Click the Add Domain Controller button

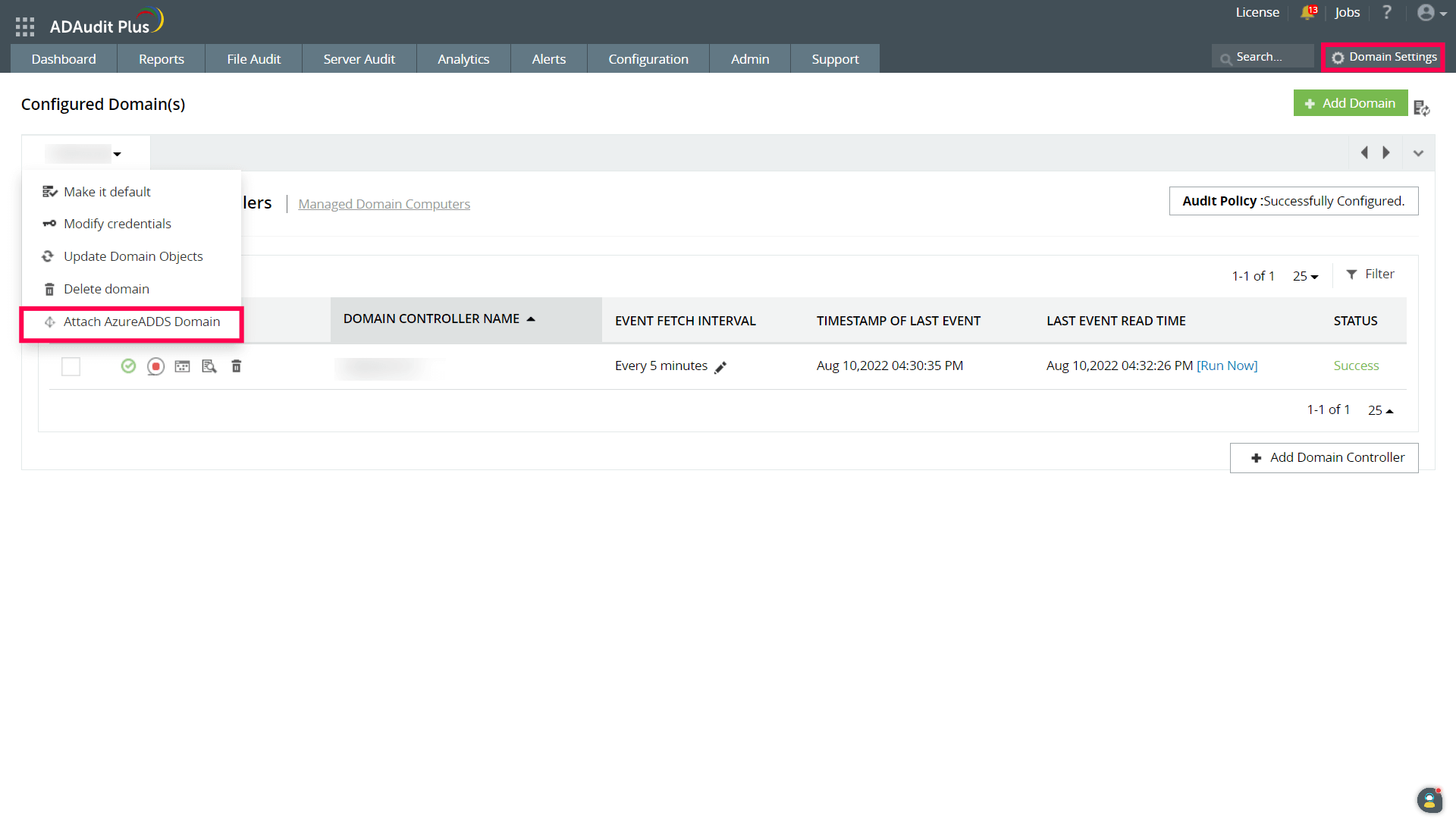pyautogui.click(x=1324, y=457)
